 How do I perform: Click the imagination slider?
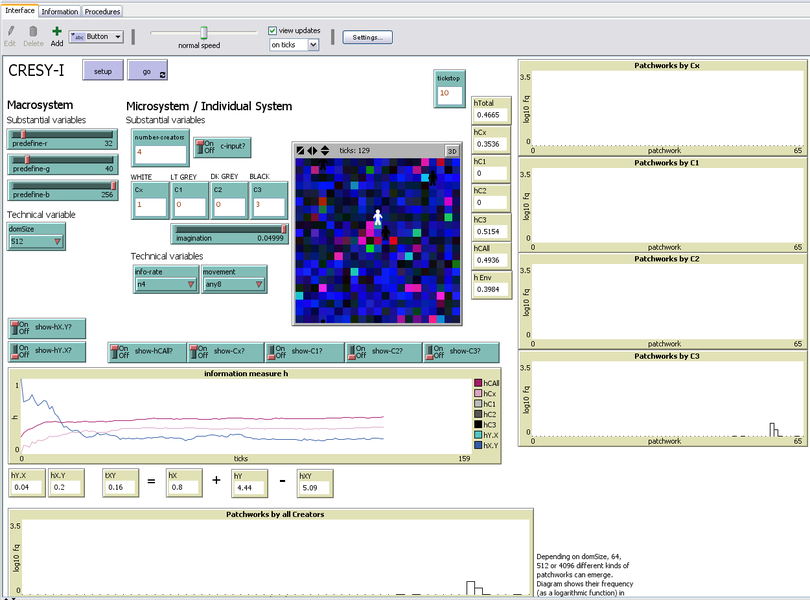[229, 234]
